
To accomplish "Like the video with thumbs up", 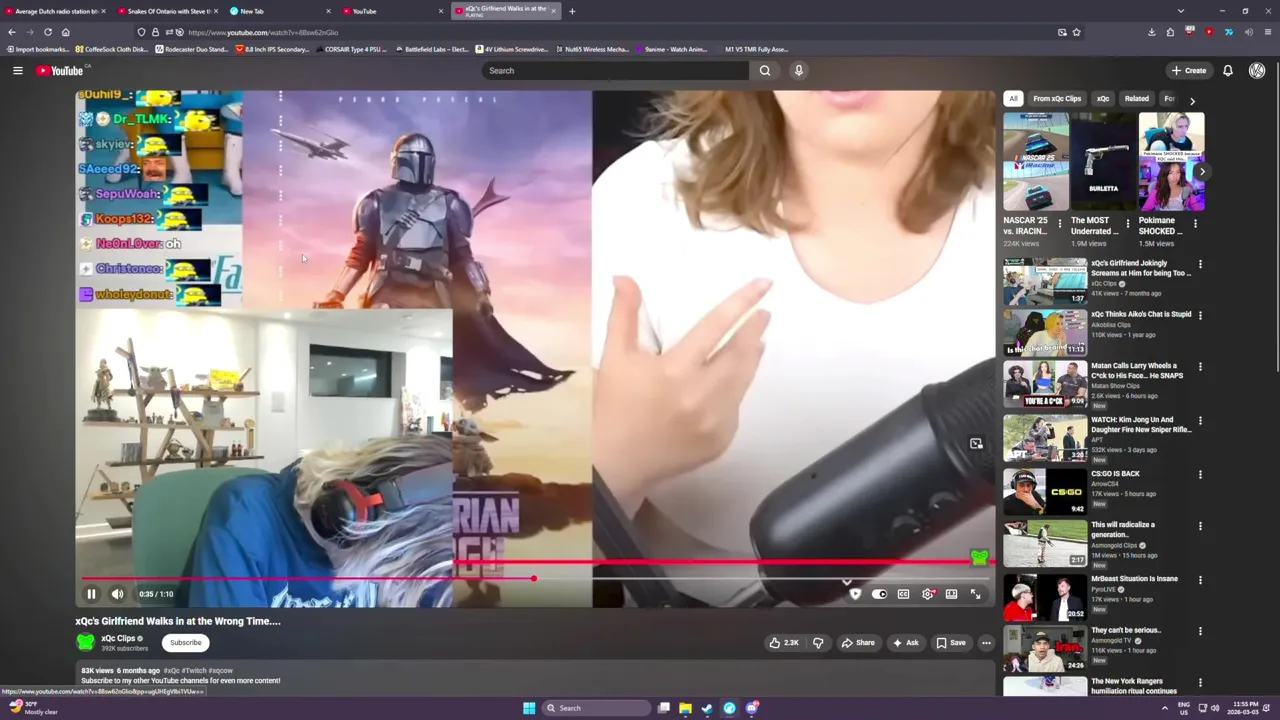I will click(784, 643).
